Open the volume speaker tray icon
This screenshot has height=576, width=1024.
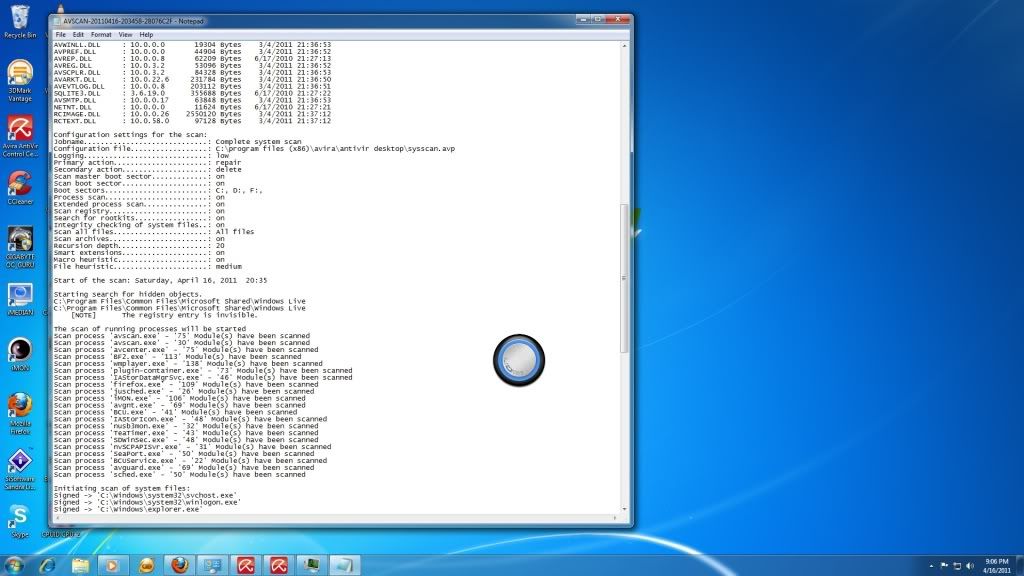click(970, 566)
